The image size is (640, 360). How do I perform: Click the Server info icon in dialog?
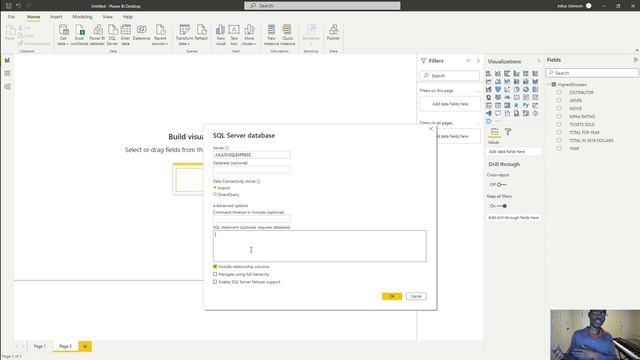pos(227,148)
